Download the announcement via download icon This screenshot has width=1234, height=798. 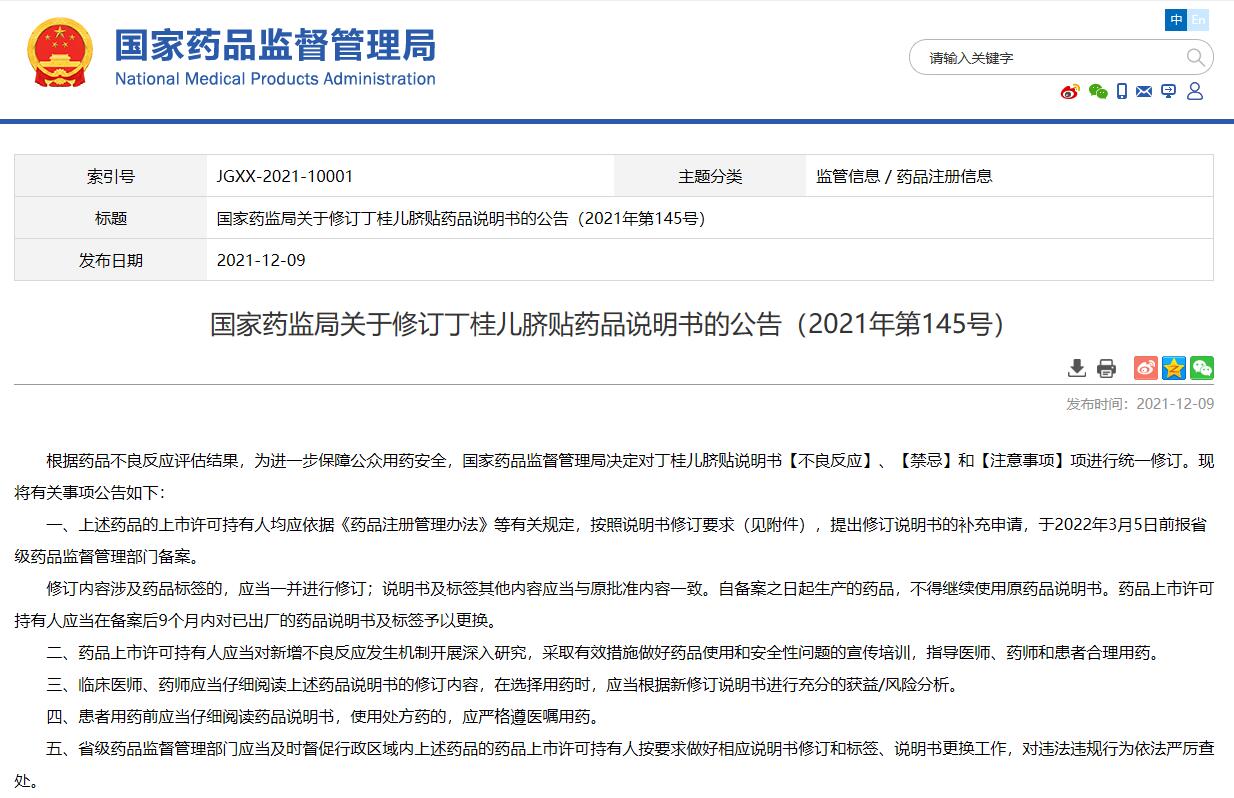[x=1077, y=368]
